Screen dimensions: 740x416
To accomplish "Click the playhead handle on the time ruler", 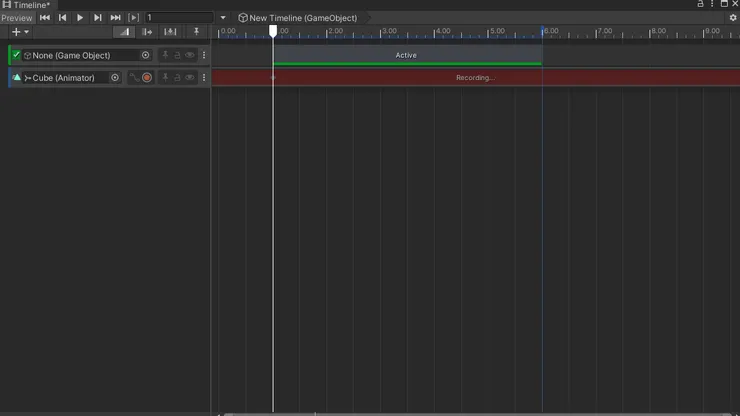I will coord(273,31).
